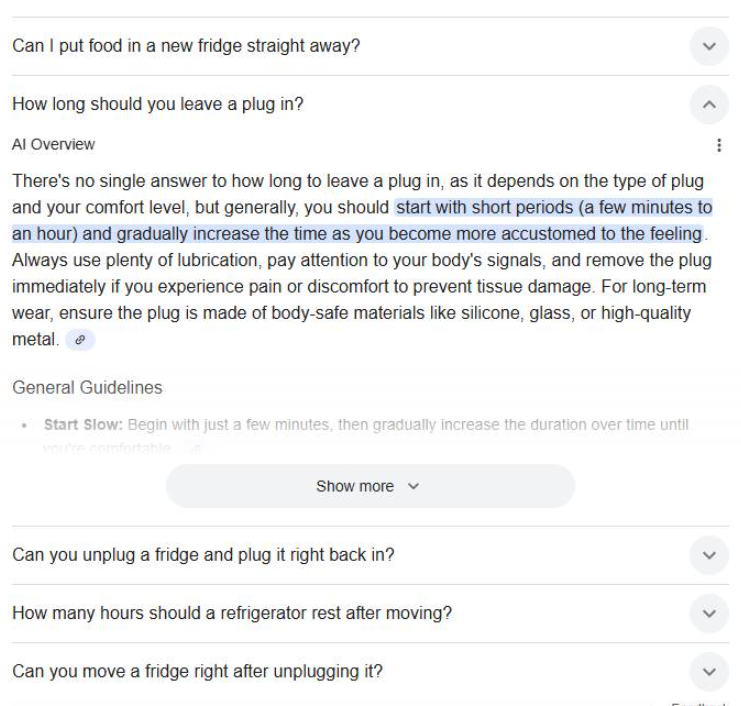Click the "Start Slow" bullet text
This screenshot has width=741, height=706.
tap(82, 425)
